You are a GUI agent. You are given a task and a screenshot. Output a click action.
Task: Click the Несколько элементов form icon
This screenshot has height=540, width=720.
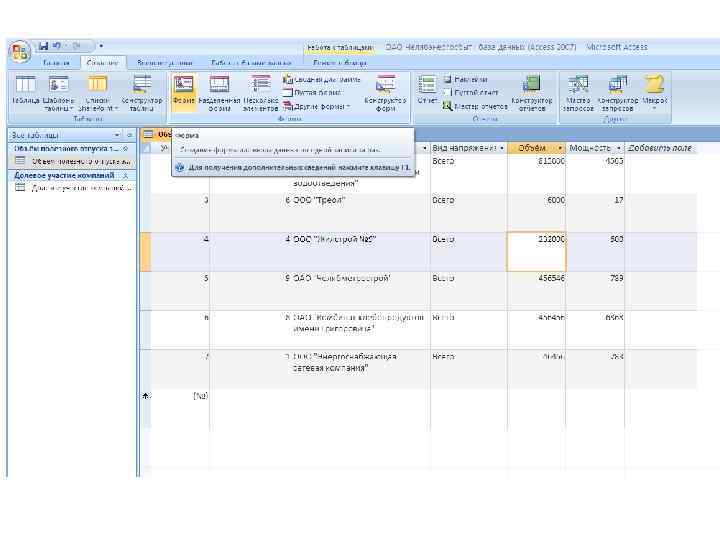(261, 93)
